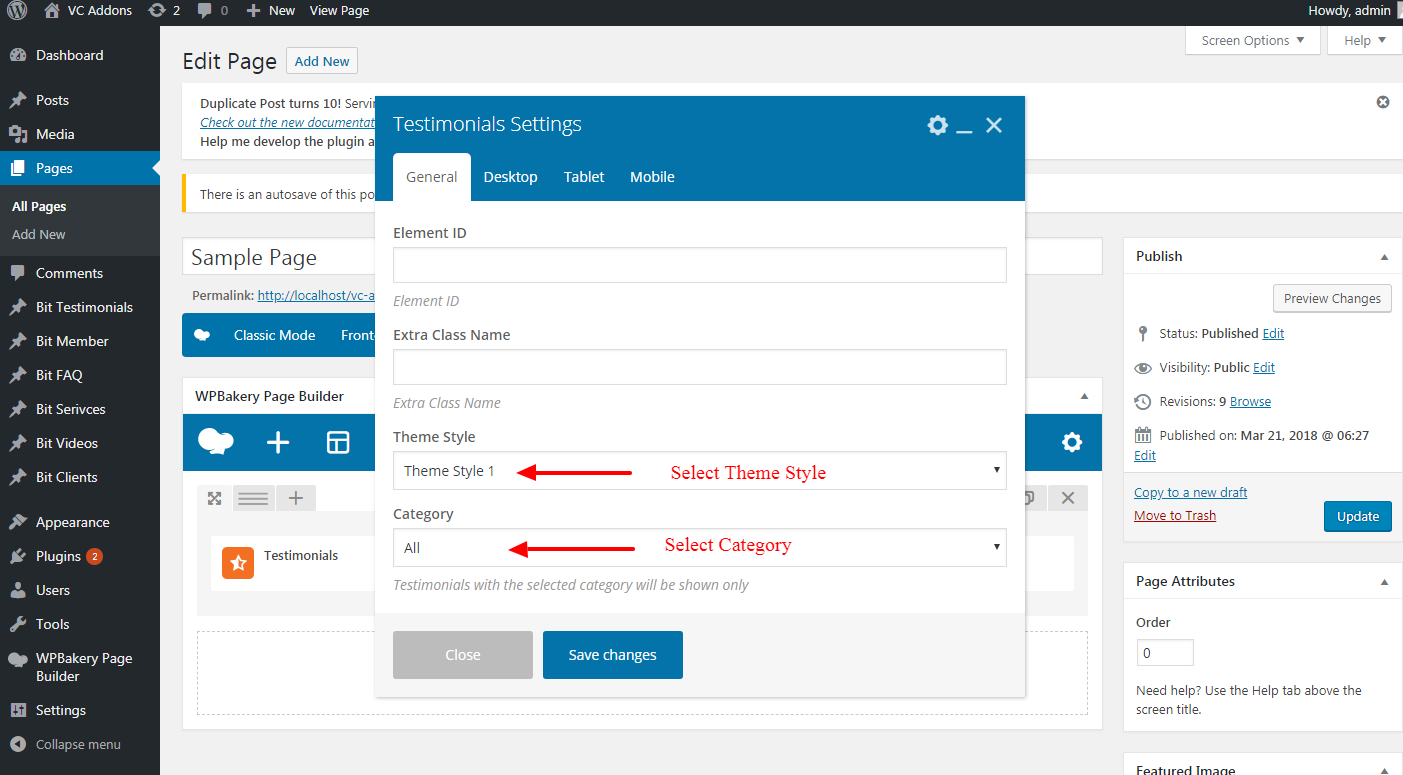Click the WordPress logo in admin bar
This screenshot has height=775, width=1403.
(17, 10)
